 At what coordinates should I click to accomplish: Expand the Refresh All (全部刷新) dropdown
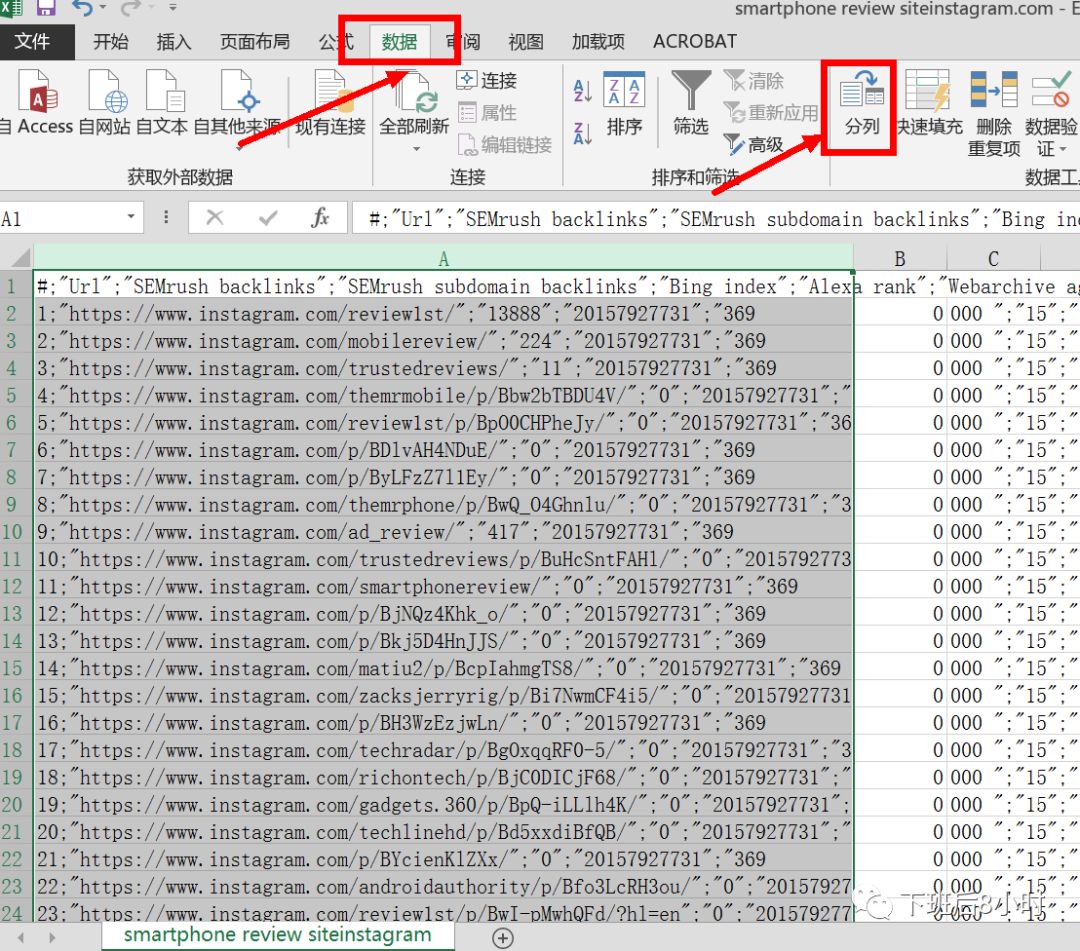pos(416,150)
